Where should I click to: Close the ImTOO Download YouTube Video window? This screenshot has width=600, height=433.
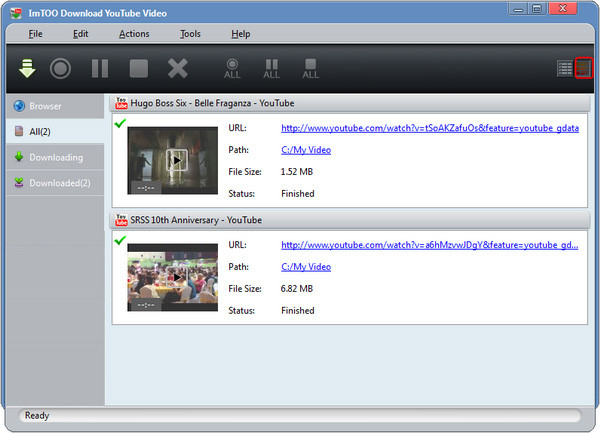click(562, 8)
